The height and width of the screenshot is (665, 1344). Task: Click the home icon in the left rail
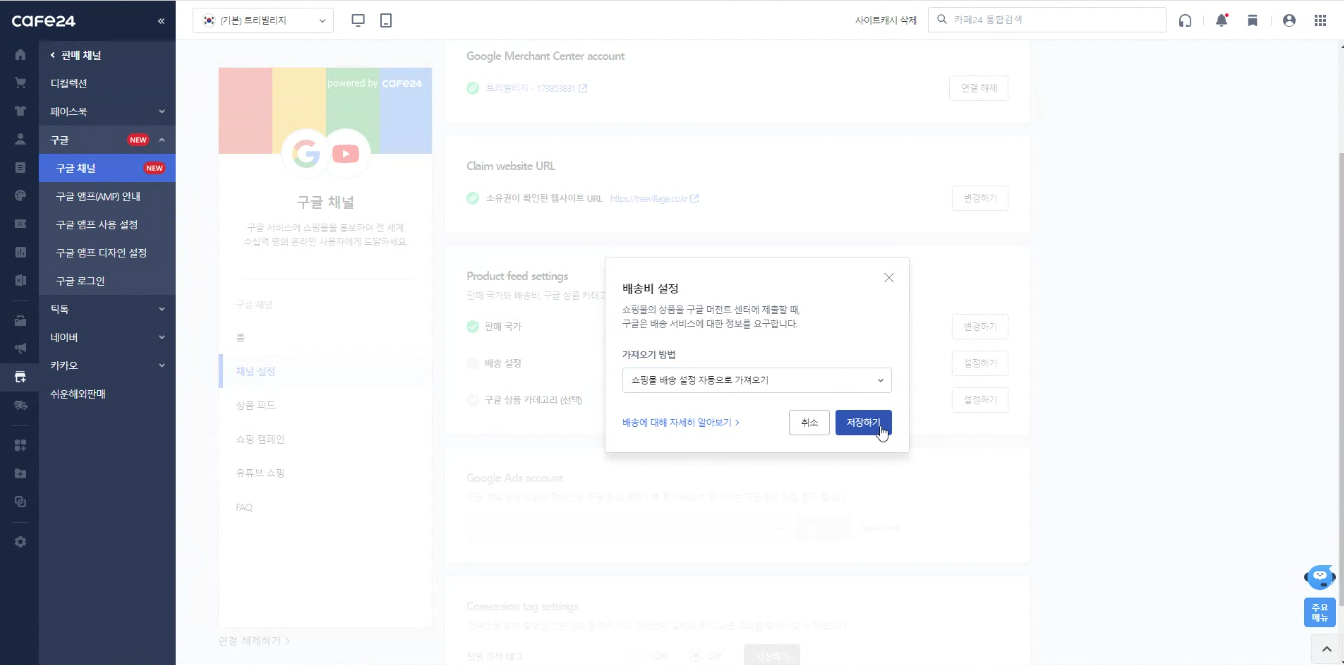click(20, 54)
